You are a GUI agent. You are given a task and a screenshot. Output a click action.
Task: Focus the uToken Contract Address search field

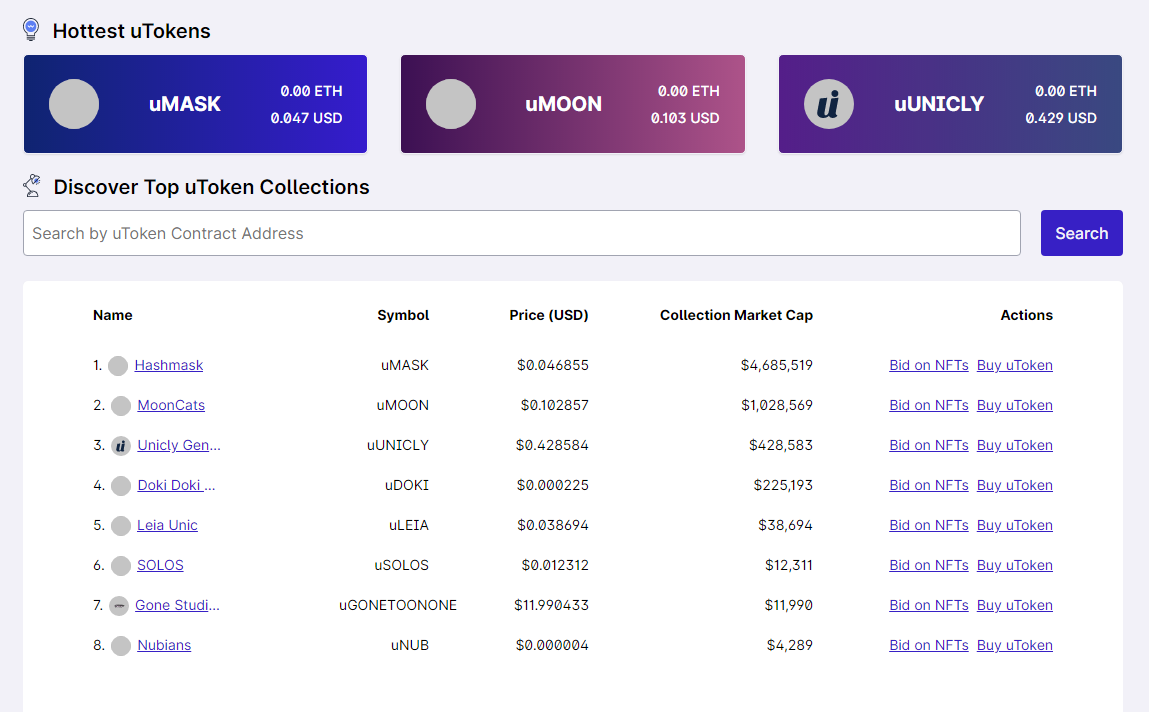[521, 233]
